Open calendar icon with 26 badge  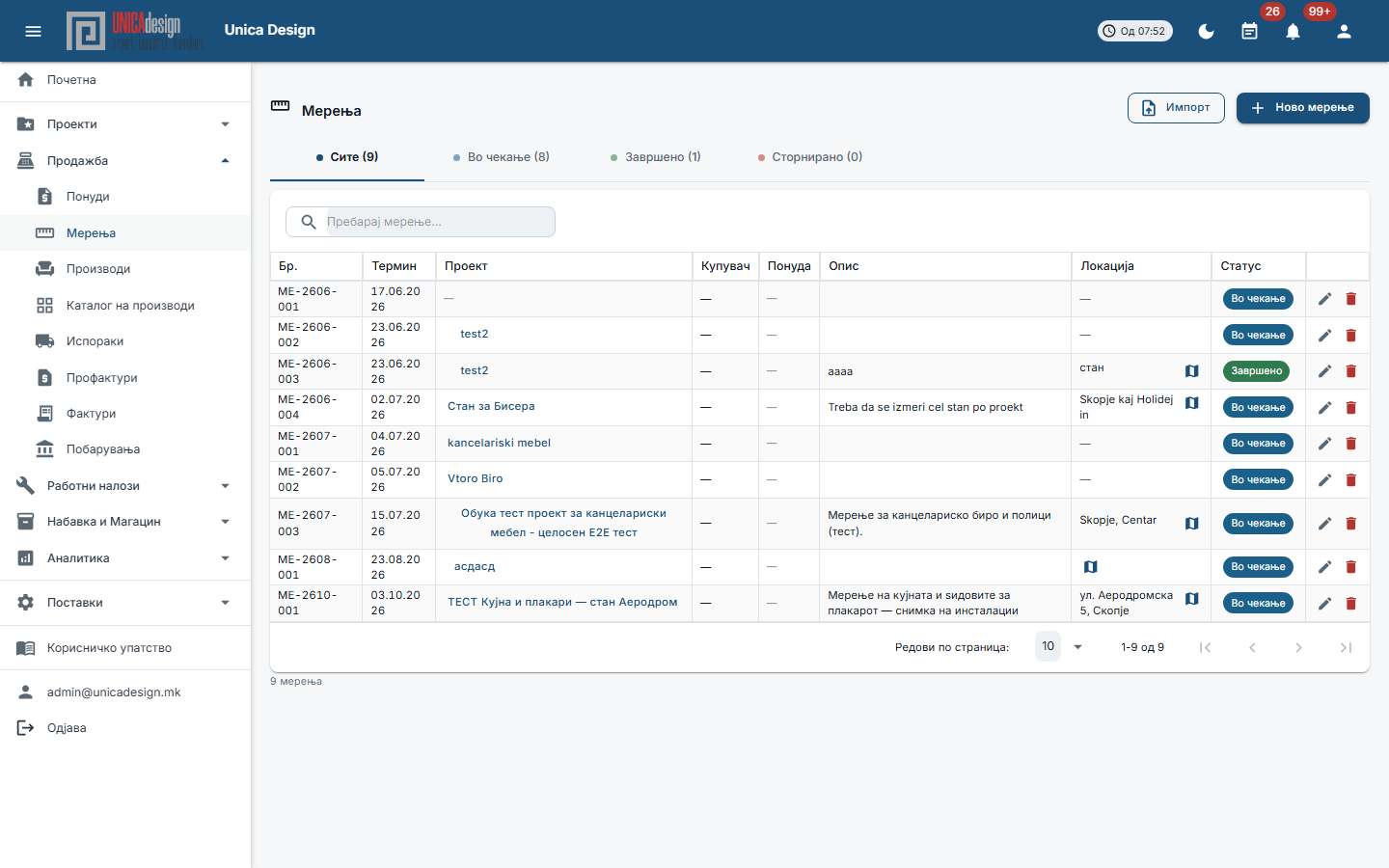click(x=1249, y=31)
